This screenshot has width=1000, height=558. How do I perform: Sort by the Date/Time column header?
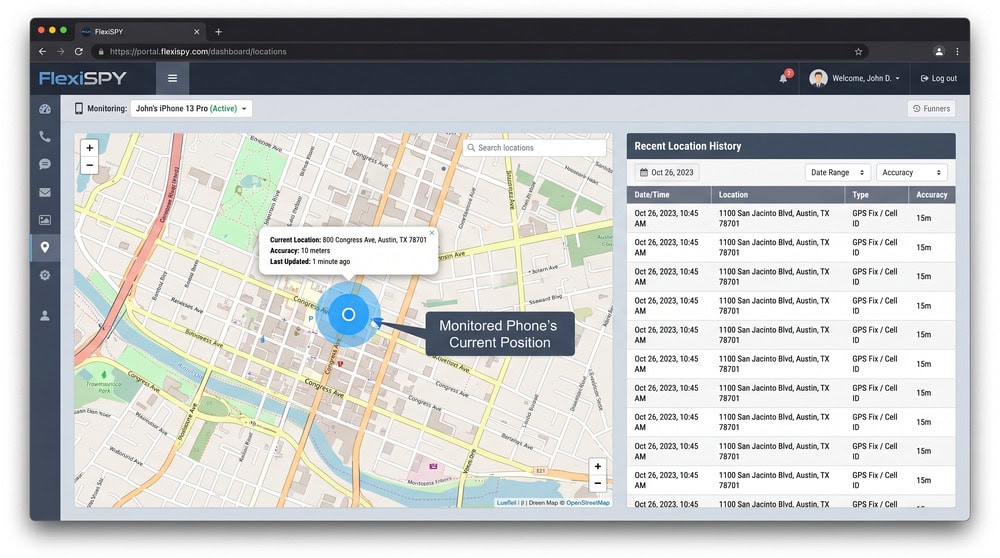tap(669, 195)
